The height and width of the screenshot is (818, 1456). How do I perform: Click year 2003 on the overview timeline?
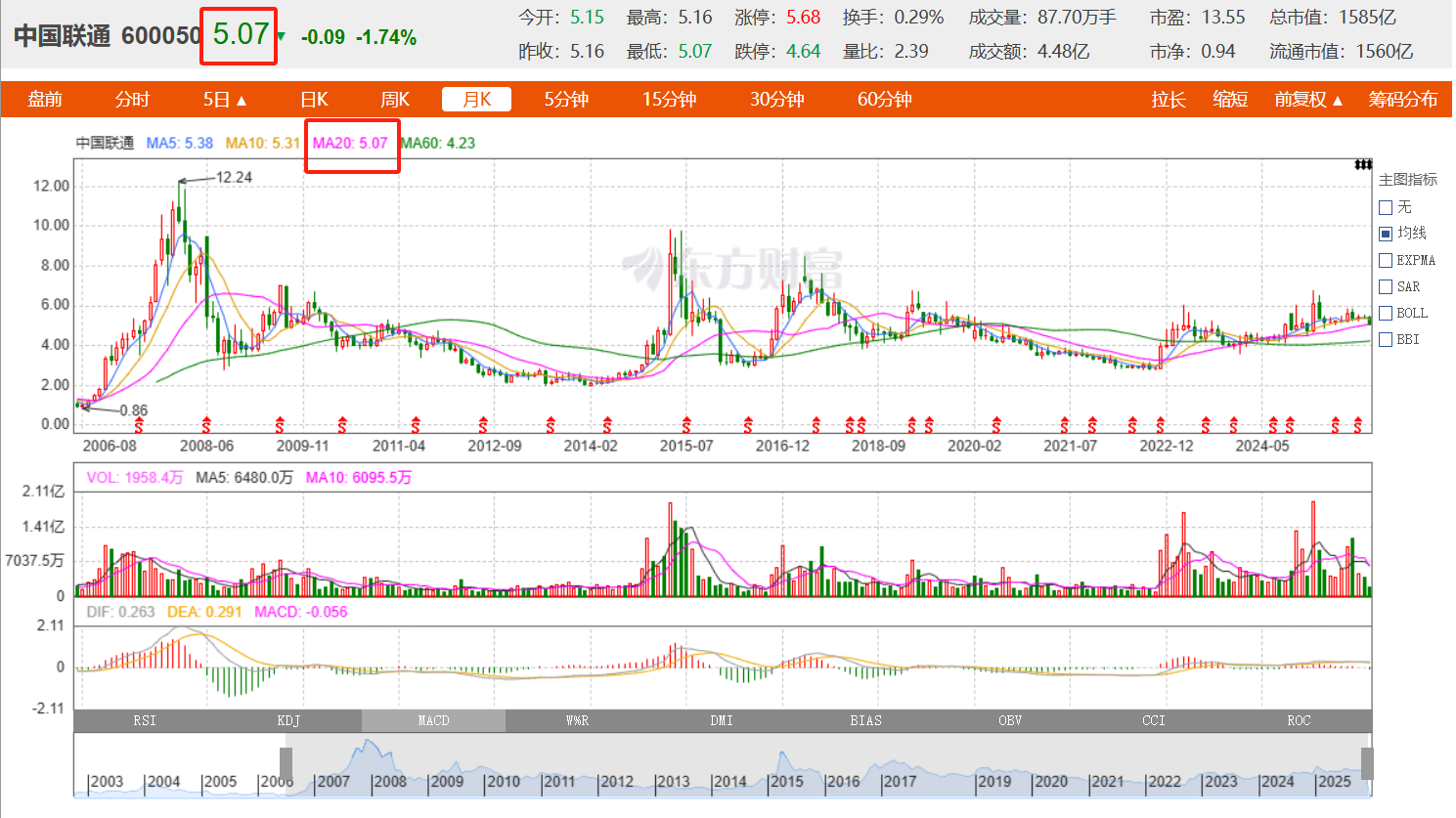click(106, 782)
